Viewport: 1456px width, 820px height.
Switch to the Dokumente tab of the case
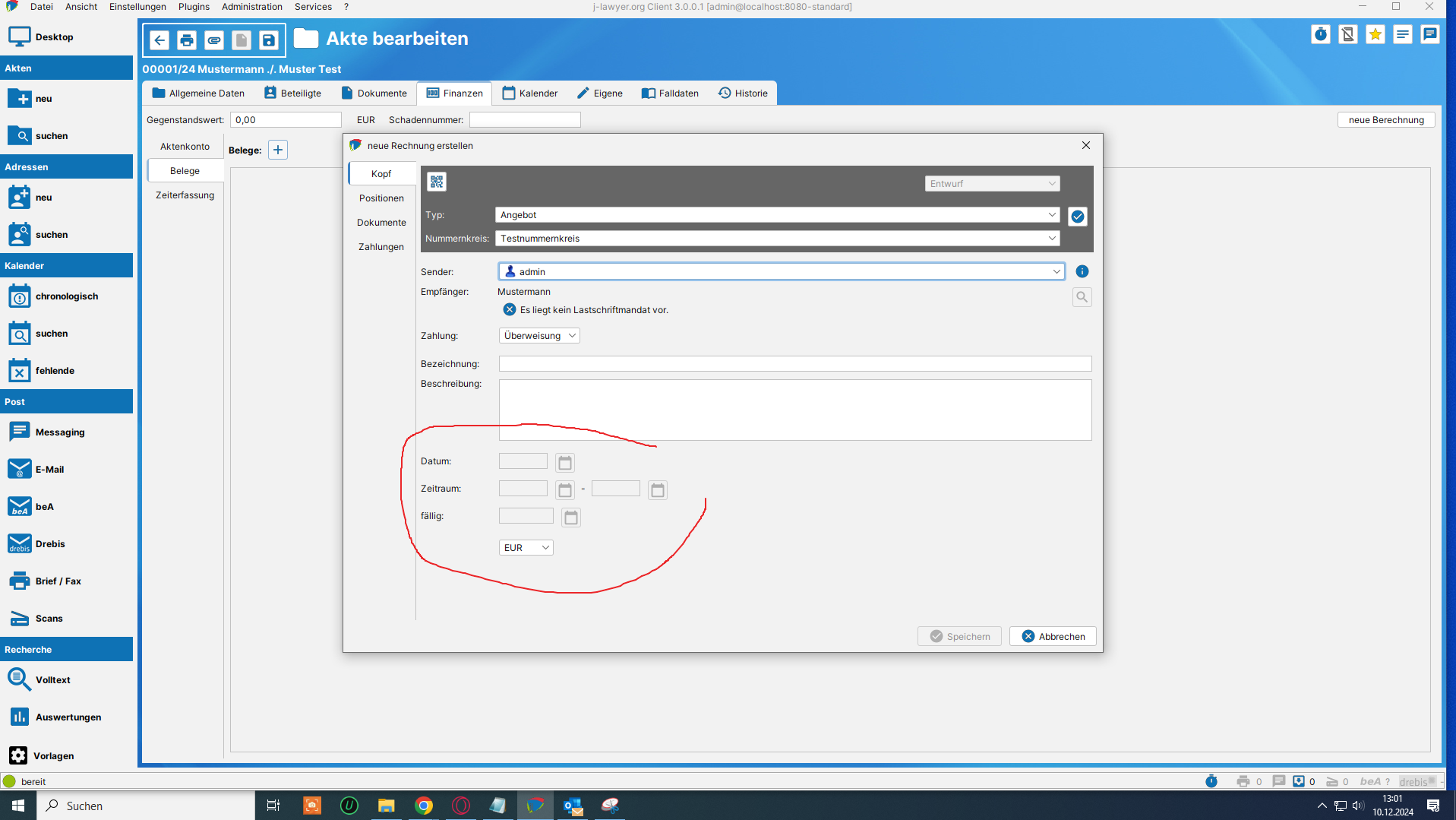pos(374,93)
